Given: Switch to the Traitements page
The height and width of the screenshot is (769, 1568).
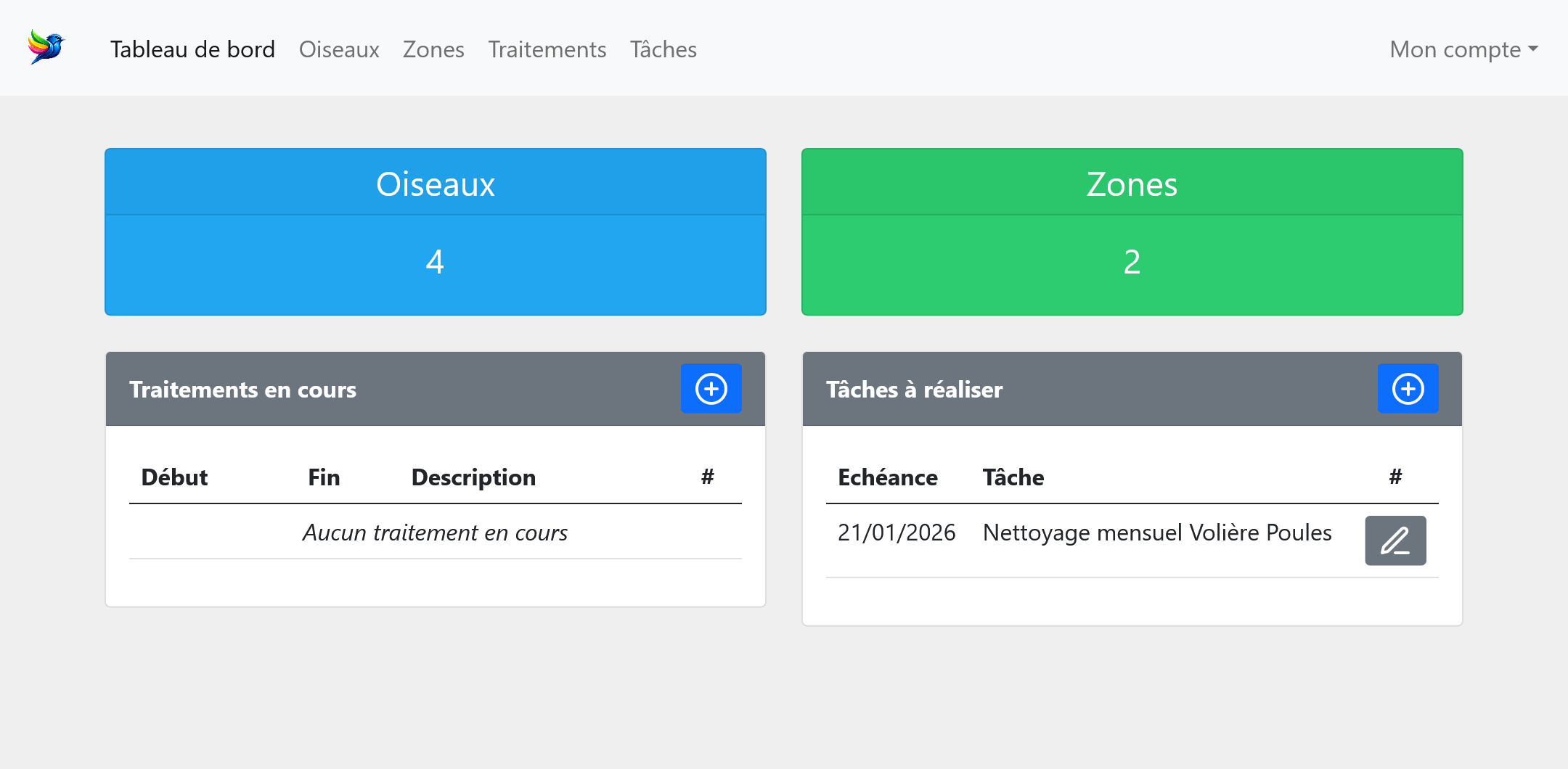Looking at the screenshot, I should tap(547, 49).
